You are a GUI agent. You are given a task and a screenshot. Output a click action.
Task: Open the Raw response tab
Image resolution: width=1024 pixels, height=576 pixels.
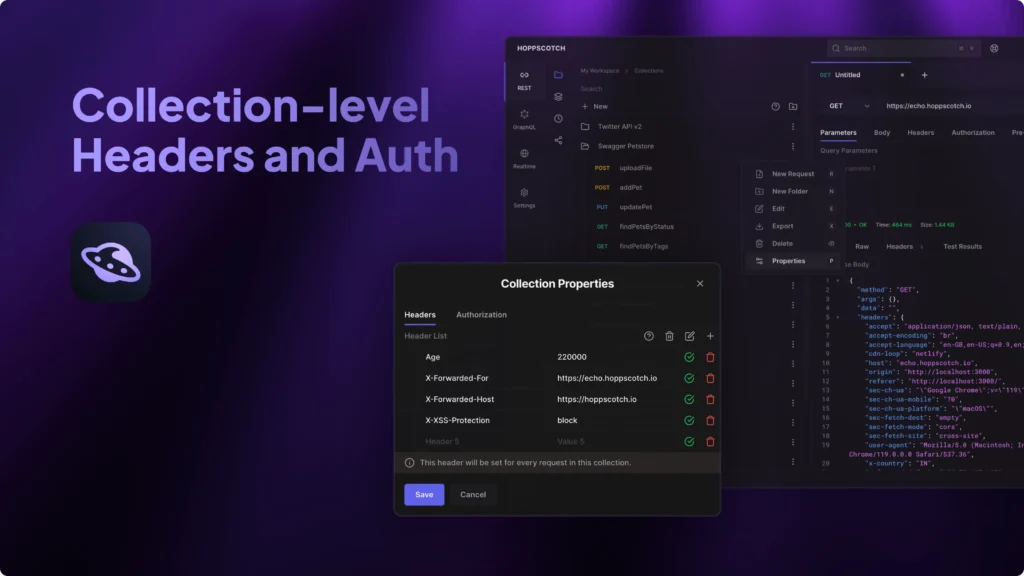[x=862, y=247]
